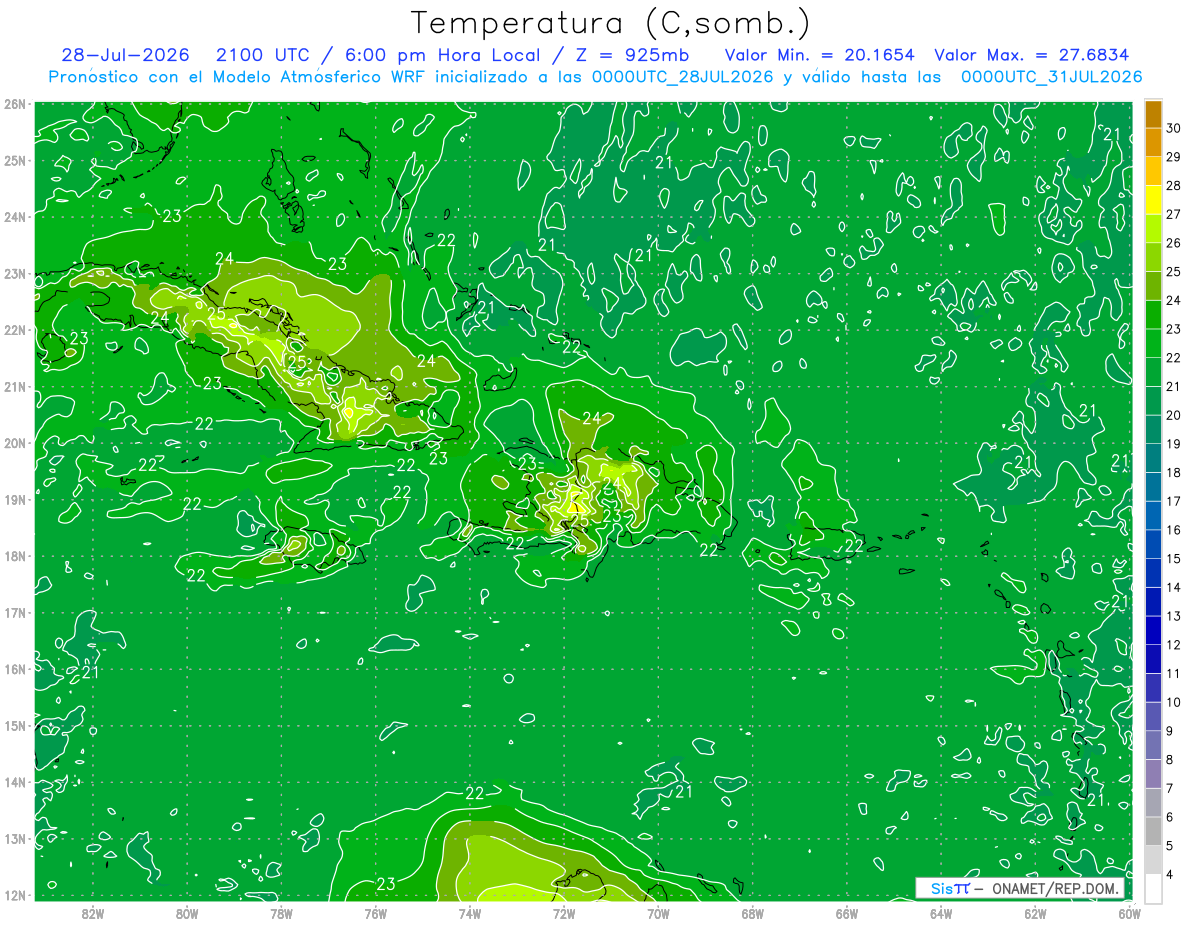Click the 18N latitude axis label
The image size is (1200, 927).
[x=14, y=556]
